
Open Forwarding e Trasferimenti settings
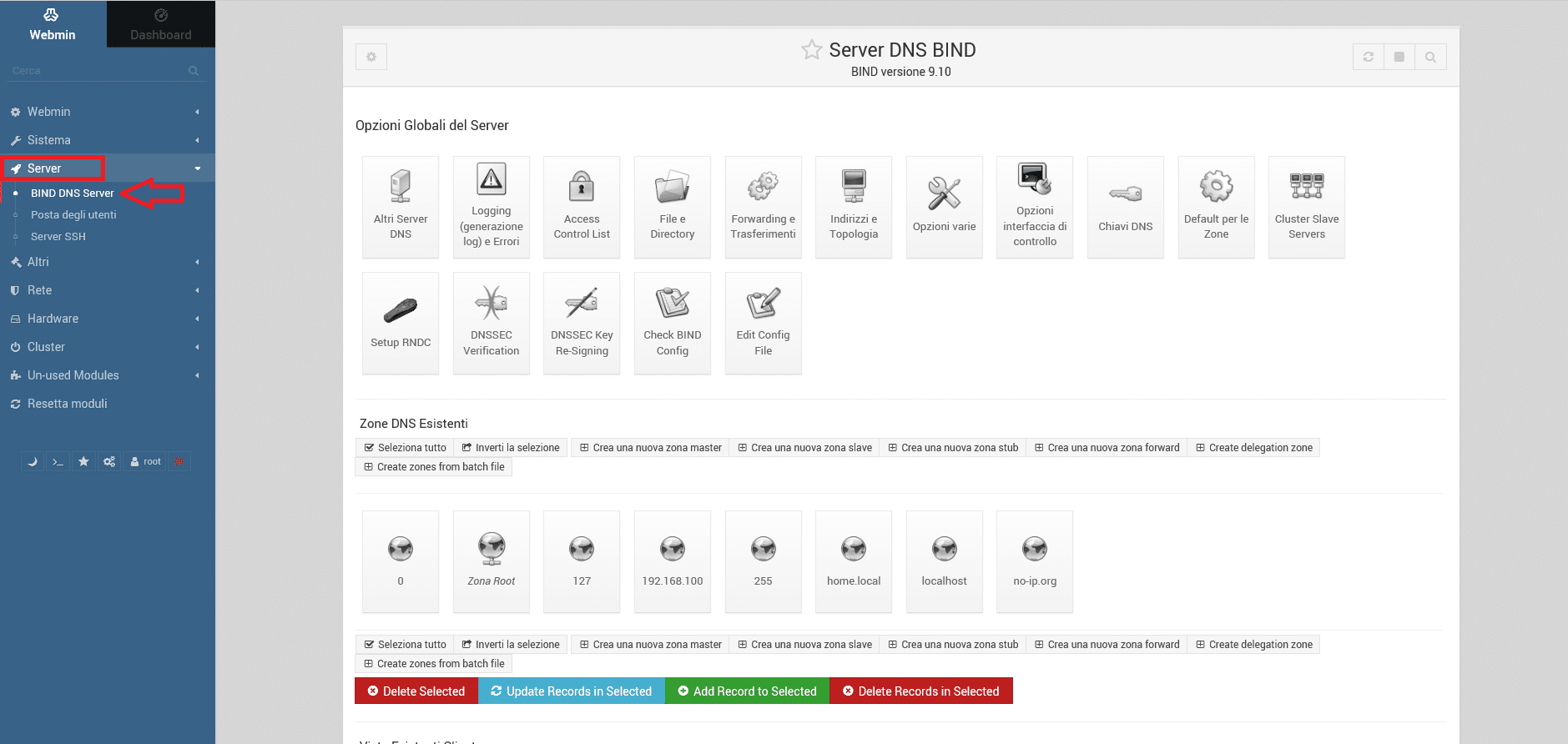click(764, 207)
